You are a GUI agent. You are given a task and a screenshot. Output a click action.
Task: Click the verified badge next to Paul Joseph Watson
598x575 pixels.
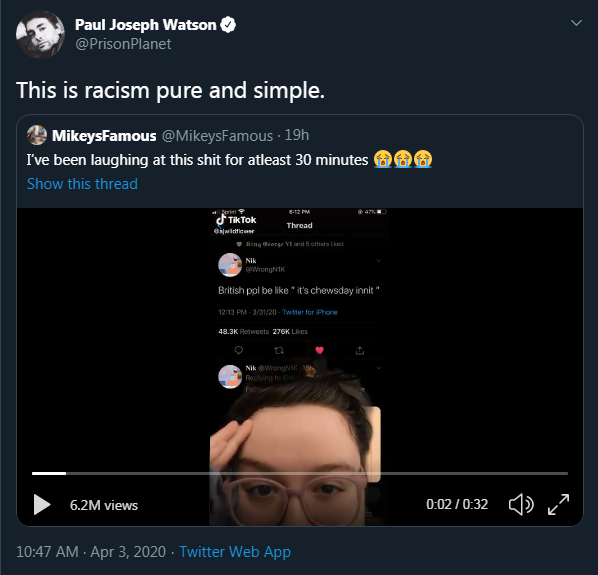228,25
